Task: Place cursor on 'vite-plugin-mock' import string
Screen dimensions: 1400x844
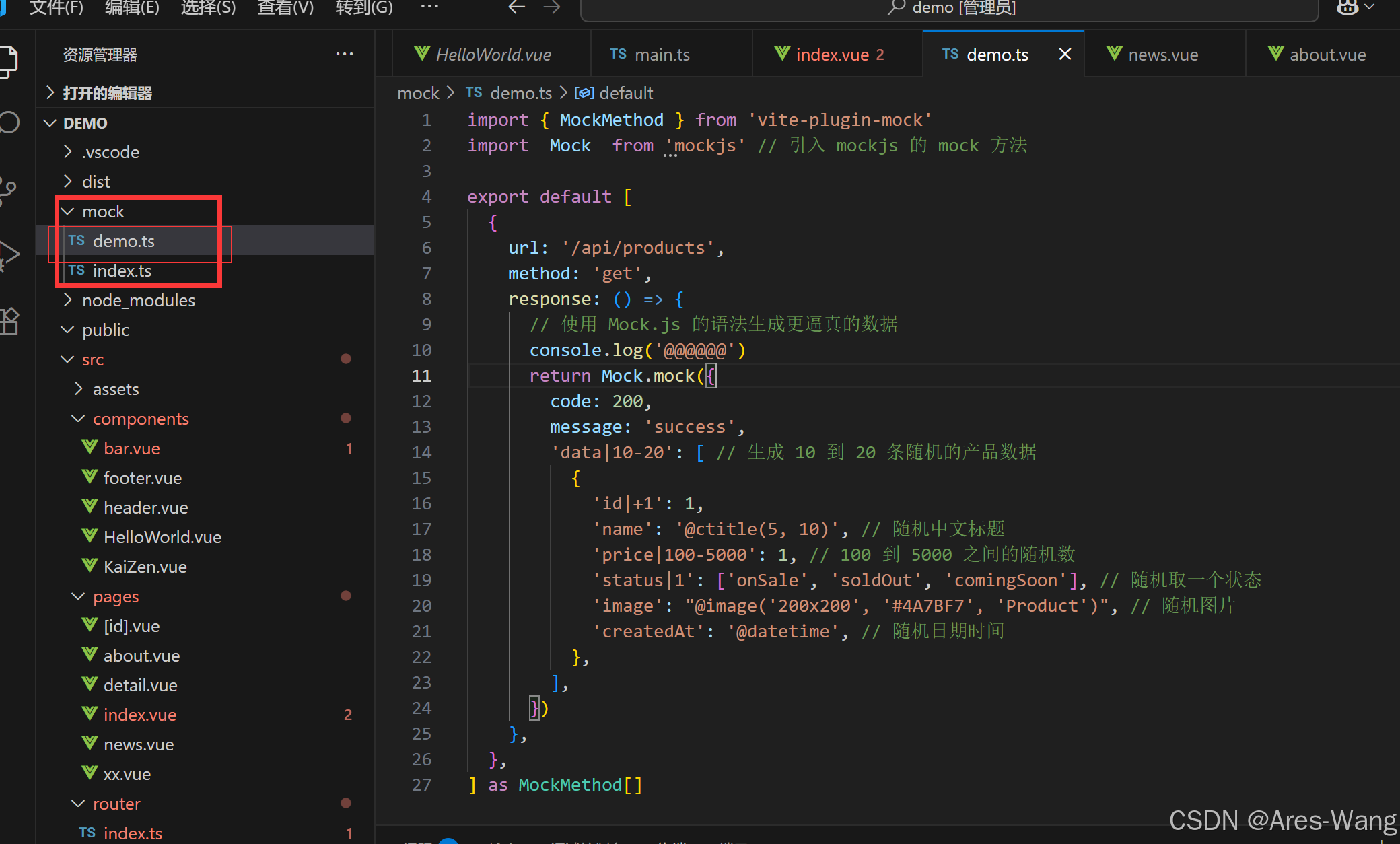Action: click(840, 120)
